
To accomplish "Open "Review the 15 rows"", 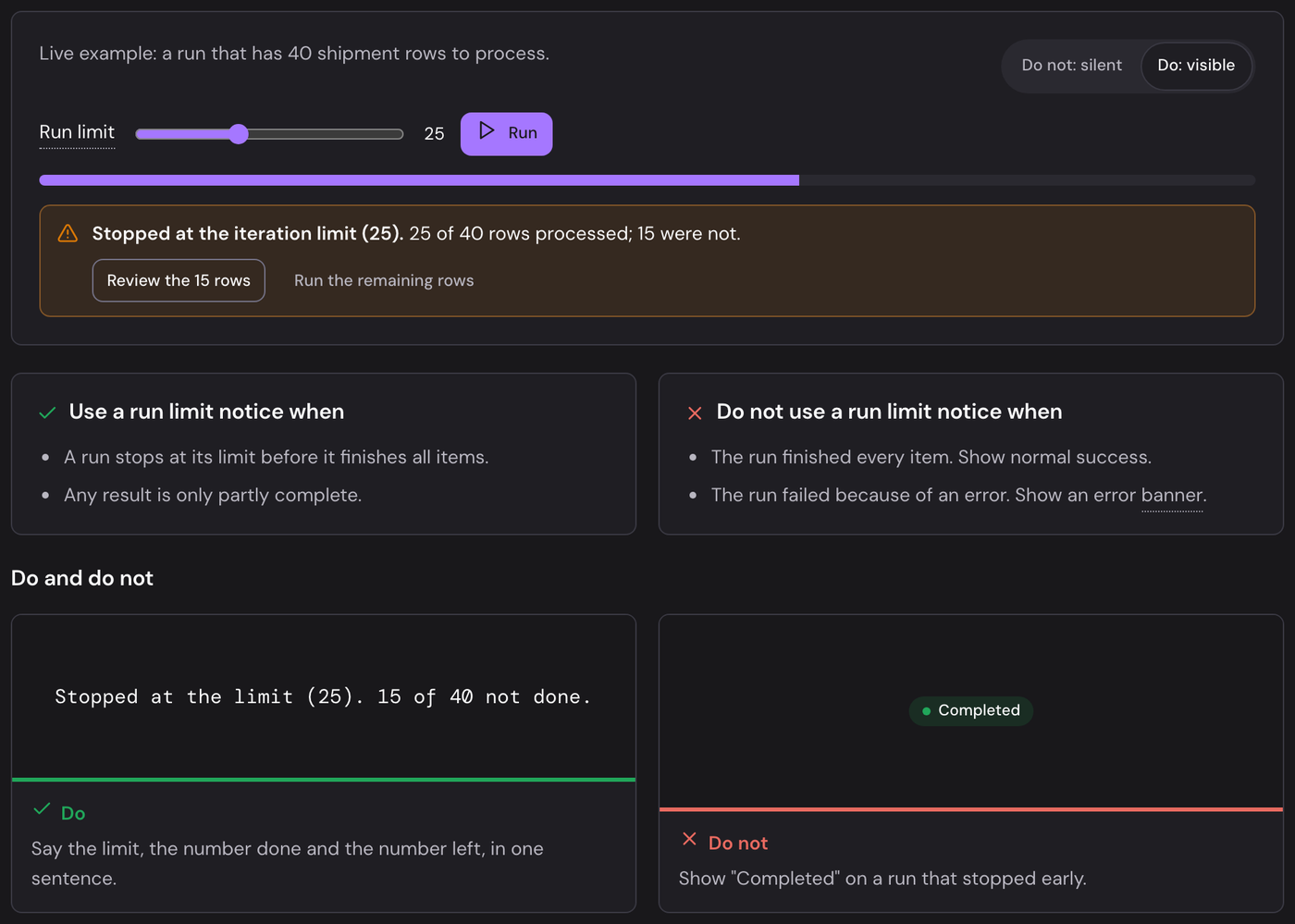I will [x=179, y=280].
